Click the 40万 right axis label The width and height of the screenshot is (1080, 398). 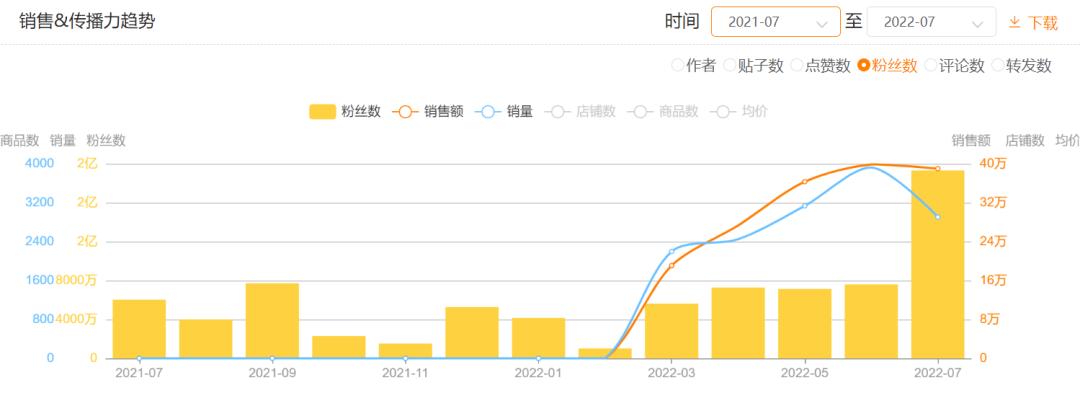click(x=993, y=164)
